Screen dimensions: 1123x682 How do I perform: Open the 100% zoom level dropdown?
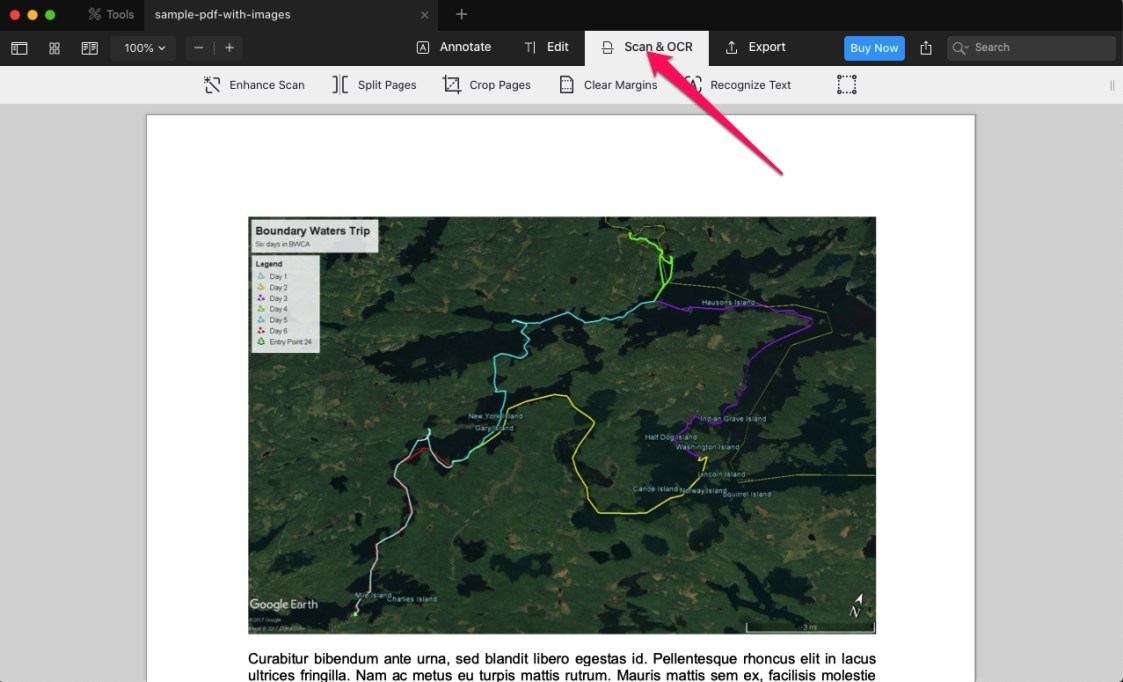tap(142, 47)
